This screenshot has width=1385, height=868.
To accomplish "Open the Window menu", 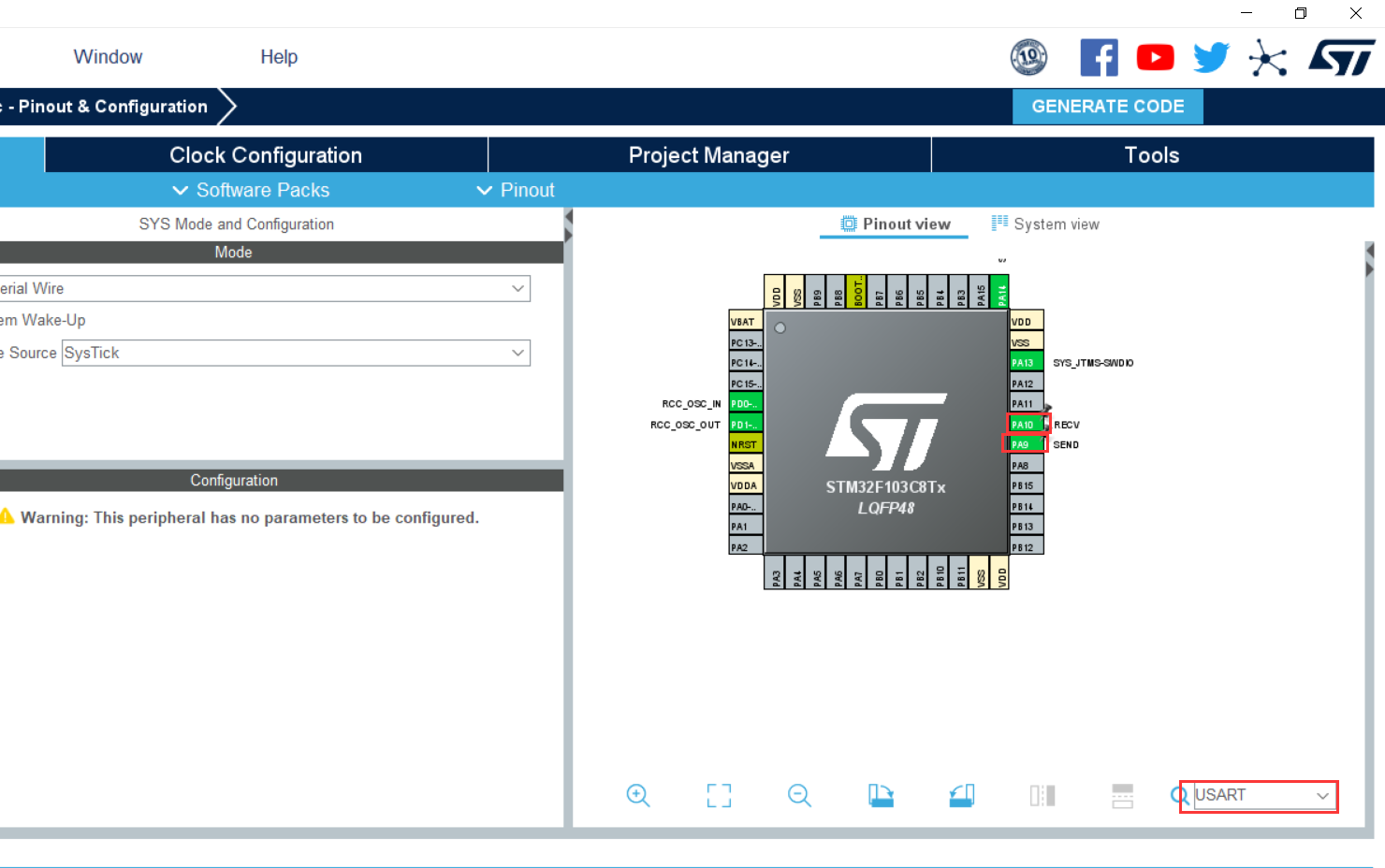I will (108, 57).
